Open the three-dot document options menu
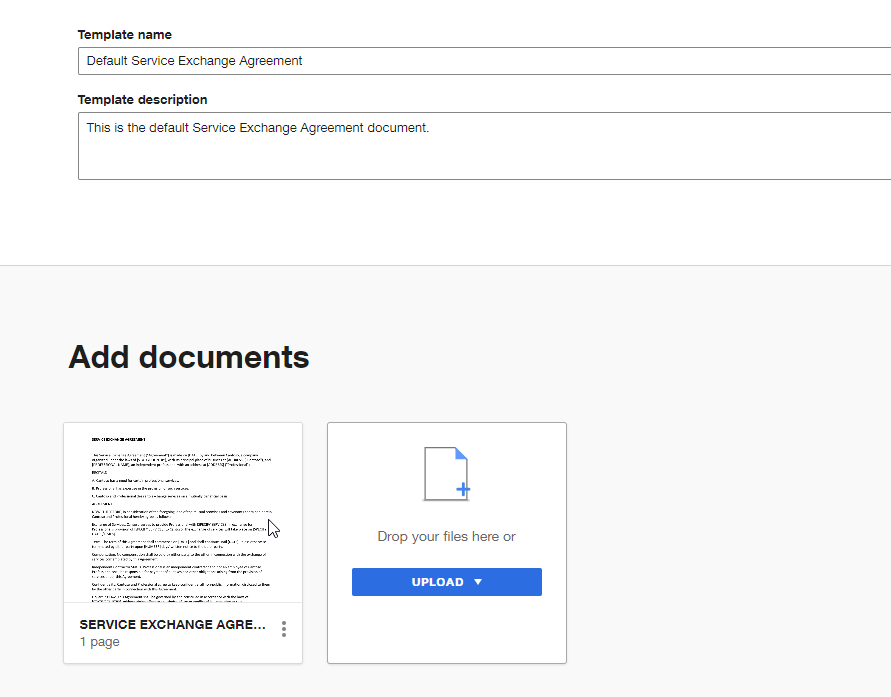The width and height of the screenshot is (891, 697). [284, 629]
